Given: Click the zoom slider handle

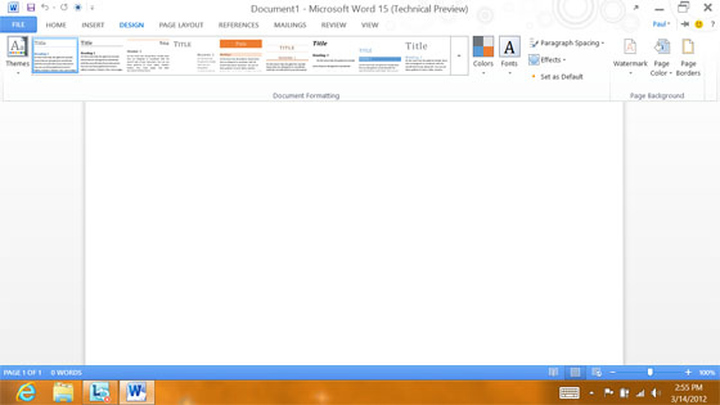Looking at the screenshot, I should point(650,372).
